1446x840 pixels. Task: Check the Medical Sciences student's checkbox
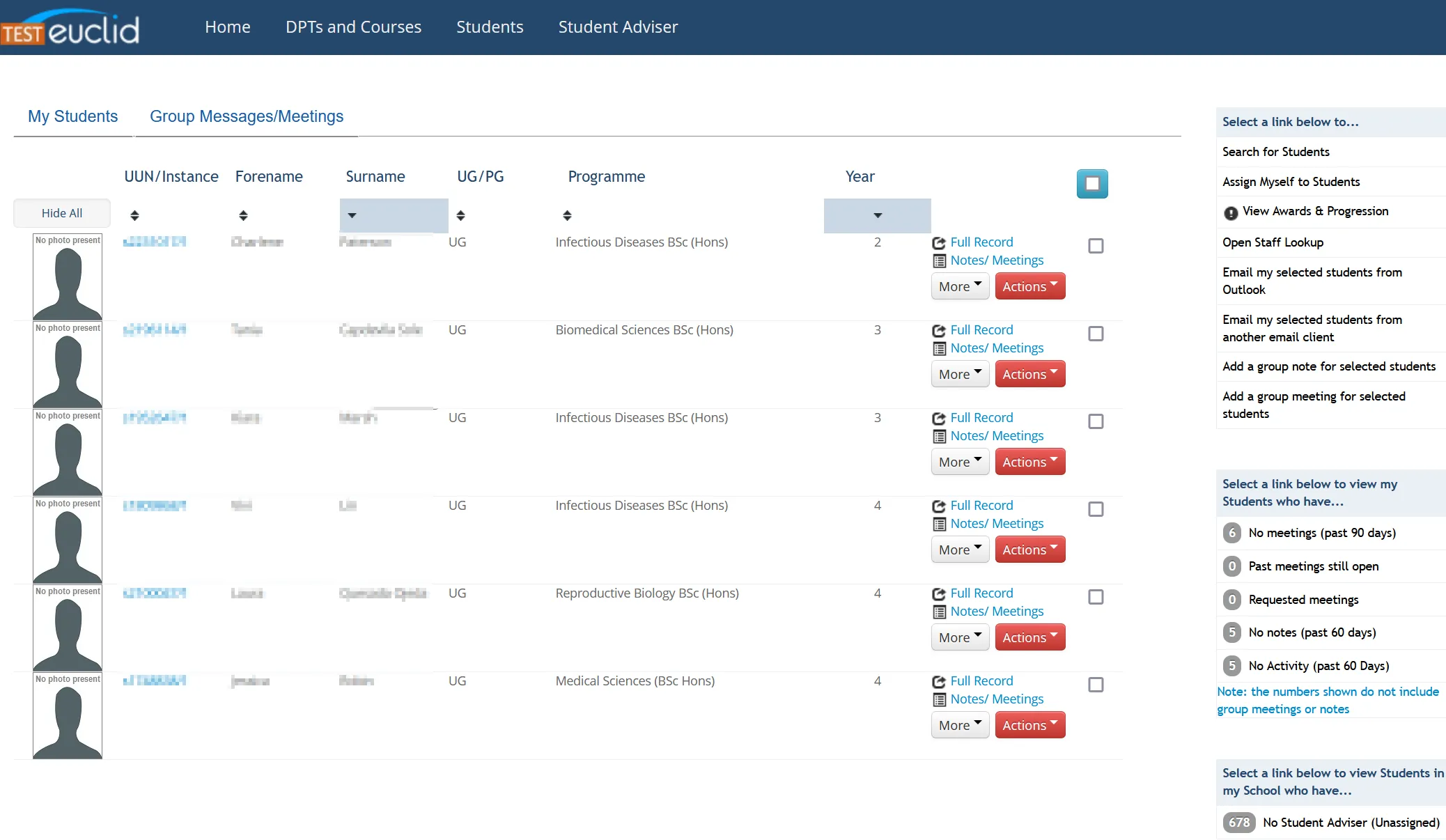point(1096,685)
